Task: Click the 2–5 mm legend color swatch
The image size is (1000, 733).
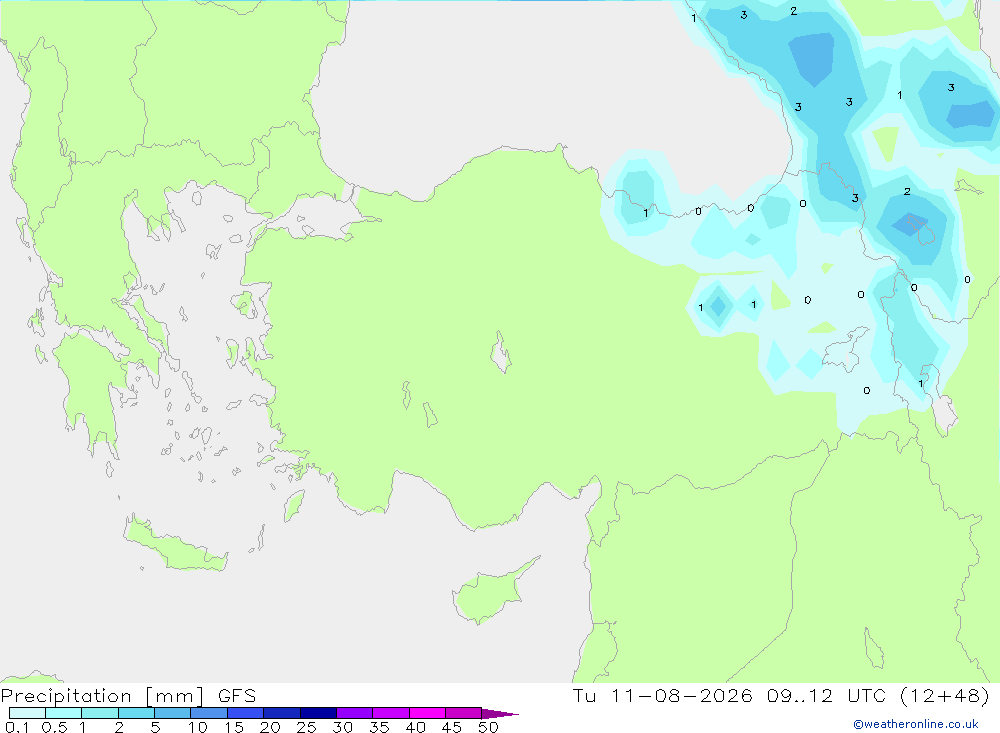Action: 136,713
